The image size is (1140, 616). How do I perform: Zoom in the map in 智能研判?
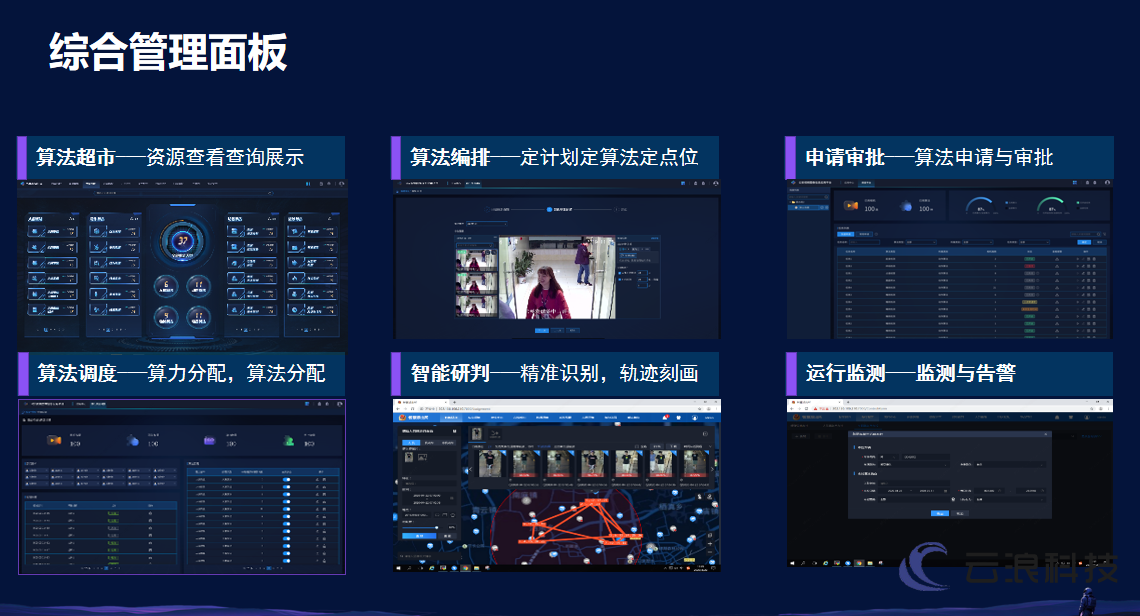710,544
